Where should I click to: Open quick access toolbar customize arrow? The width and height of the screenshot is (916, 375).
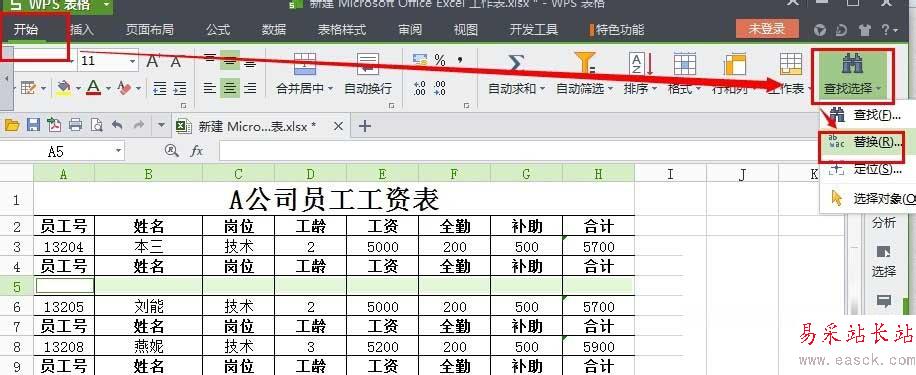161,125
